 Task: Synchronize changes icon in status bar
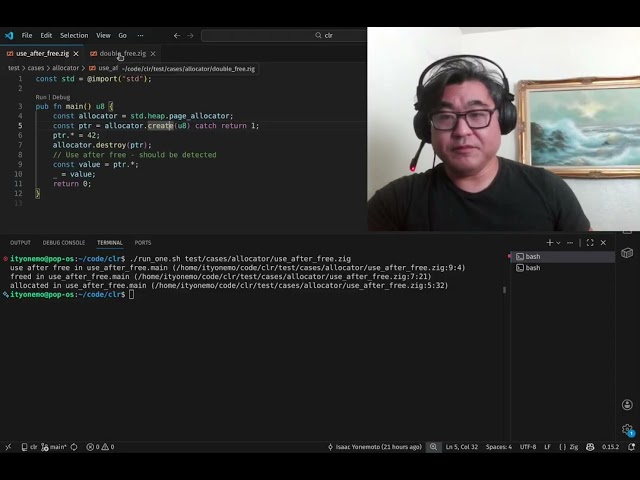coord(74,447)
